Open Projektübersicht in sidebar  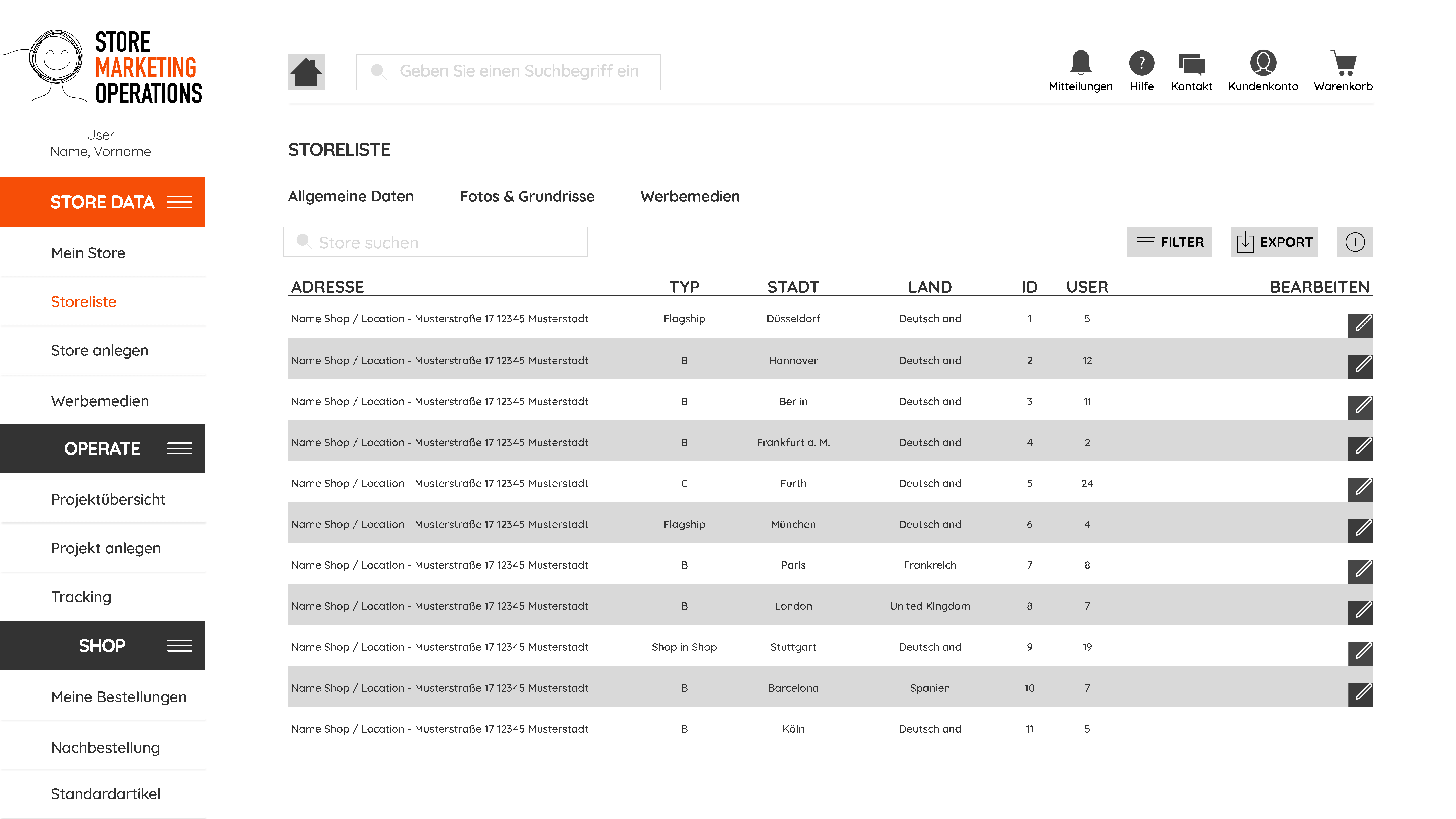108,500
